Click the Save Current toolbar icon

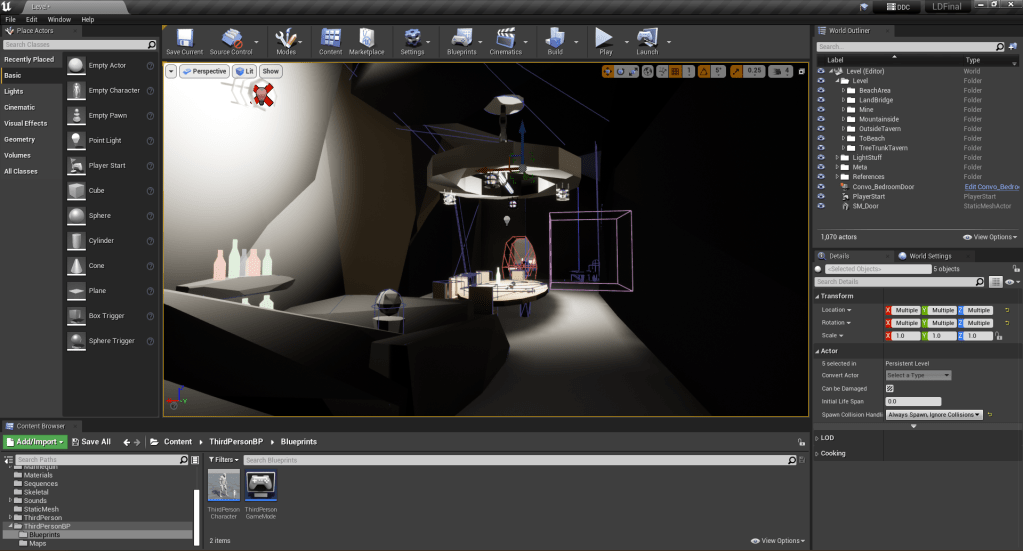coord(184,38)
